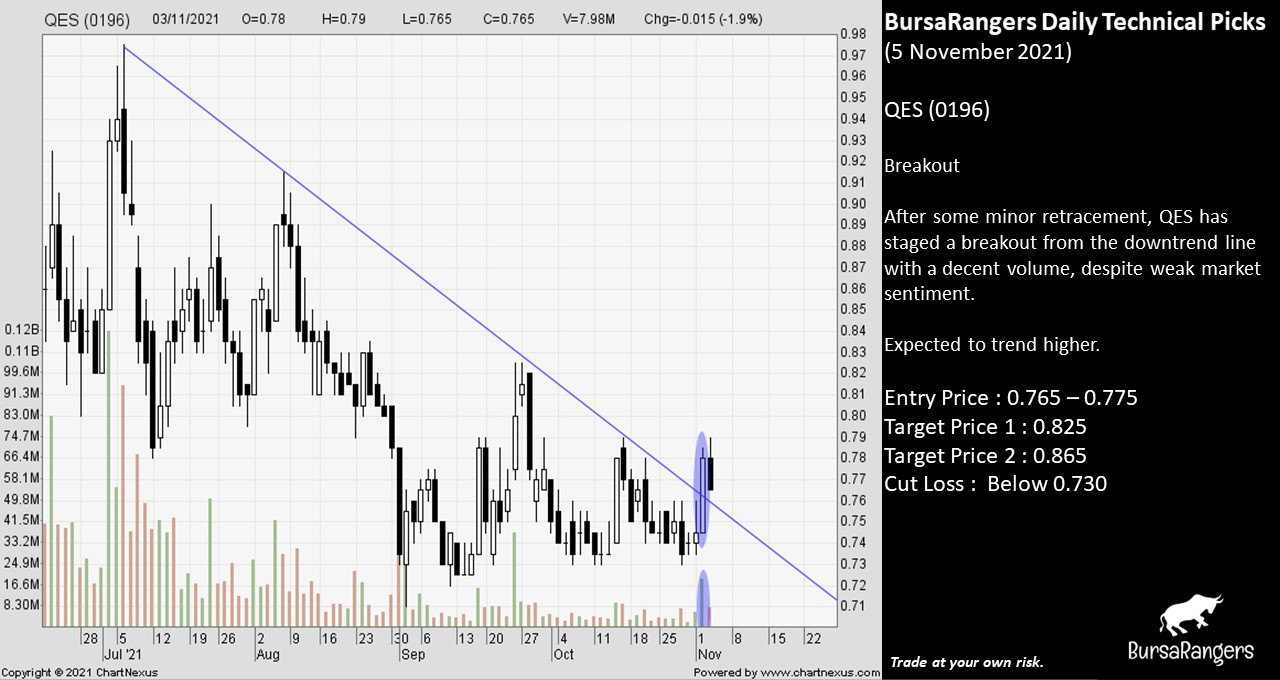Viewport: 1280px width, 680px height.
Task: Click the 58.1M volume axis label
Action: [21, 478]
